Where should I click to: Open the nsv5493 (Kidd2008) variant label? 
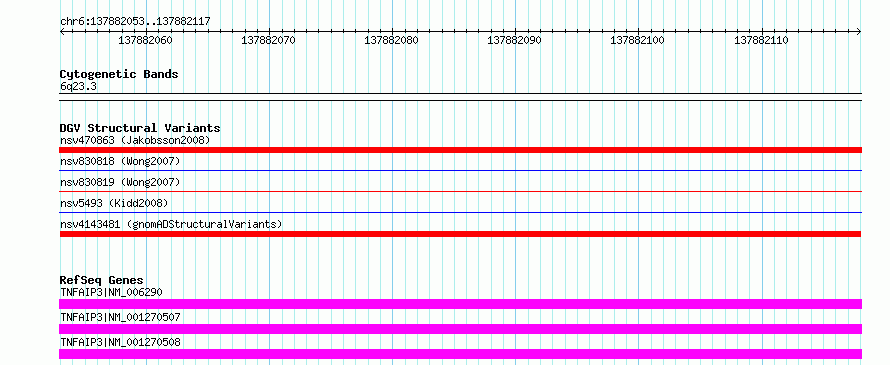114,203
